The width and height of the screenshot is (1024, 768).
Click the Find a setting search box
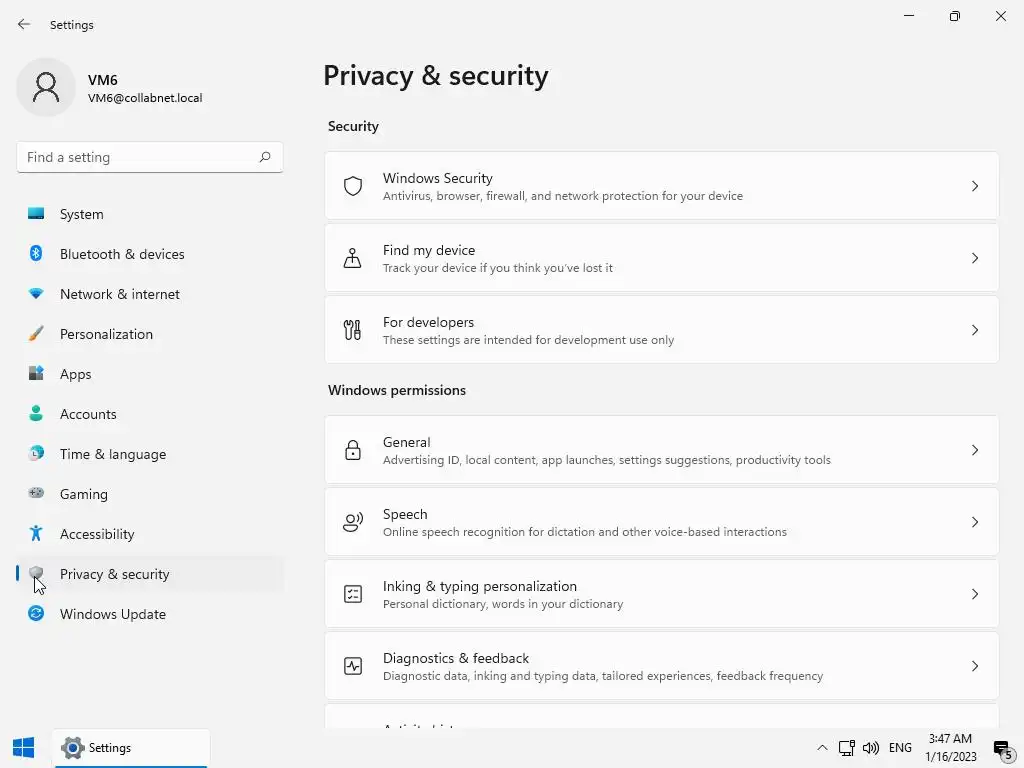[x=140, y=157]
